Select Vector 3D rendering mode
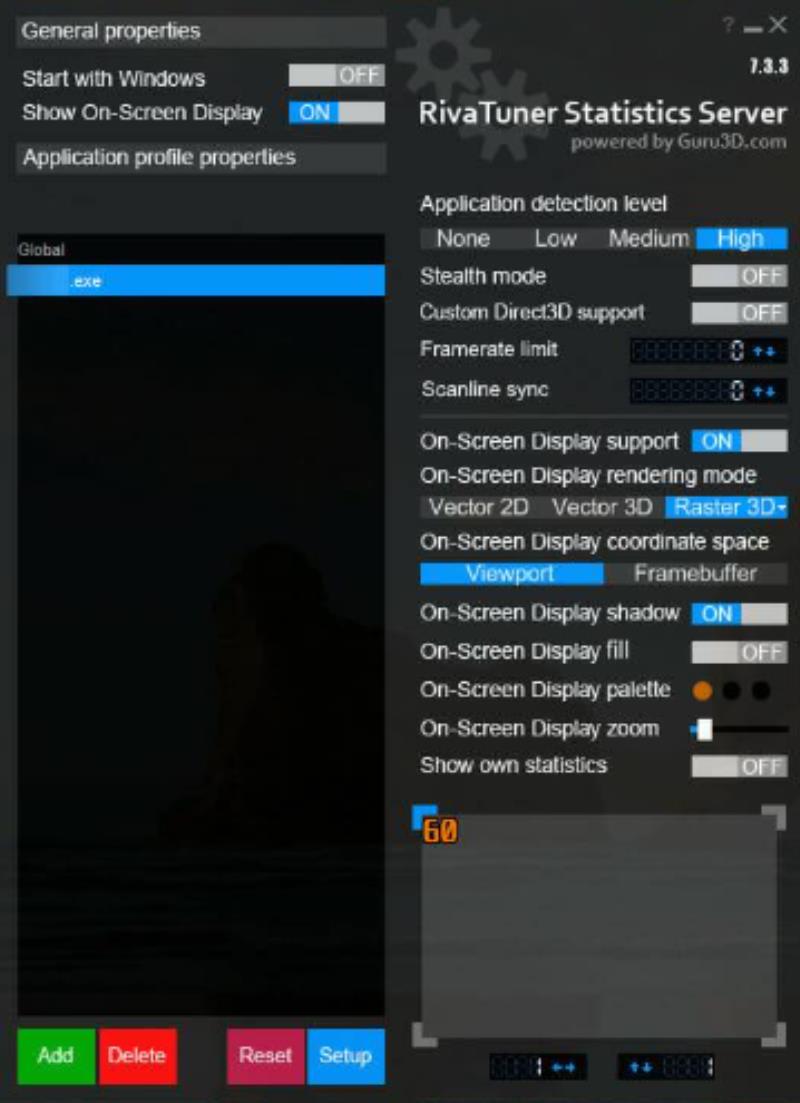 602,507
